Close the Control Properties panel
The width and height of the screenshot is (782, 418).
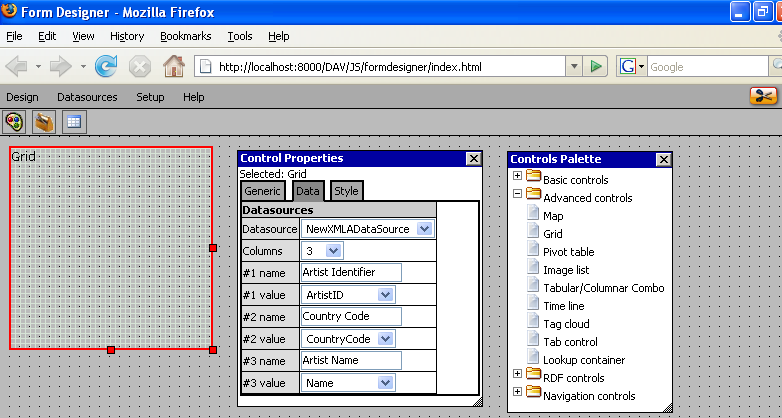[x=474, y=158]
